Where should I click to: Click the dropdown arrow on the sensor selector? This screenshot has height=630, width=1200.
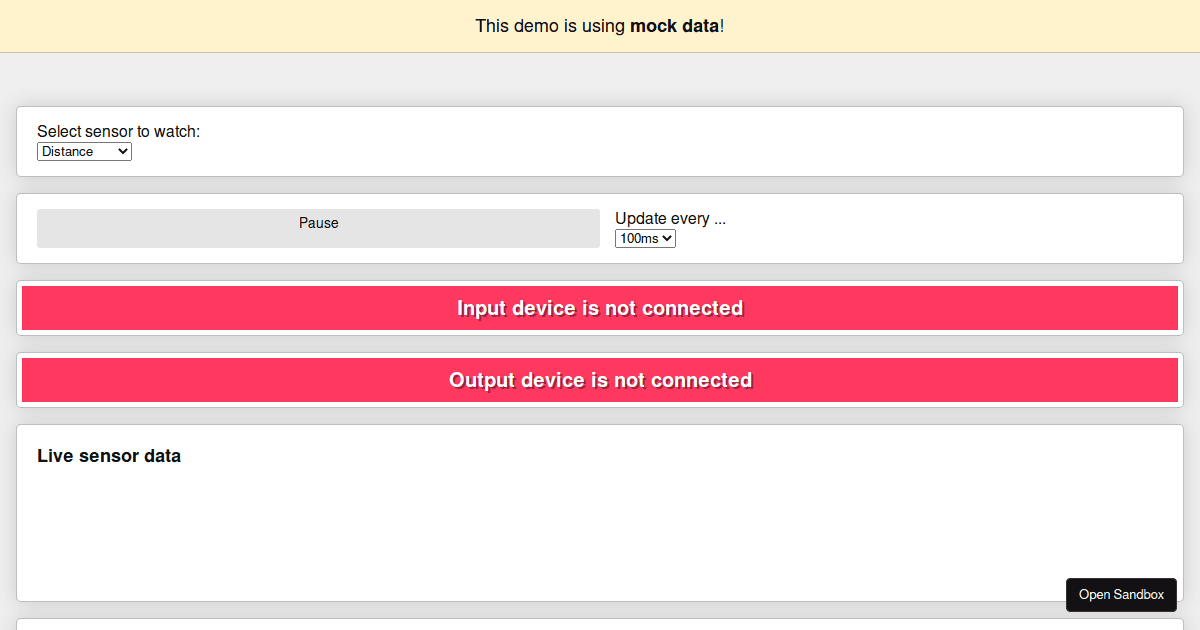124,151
